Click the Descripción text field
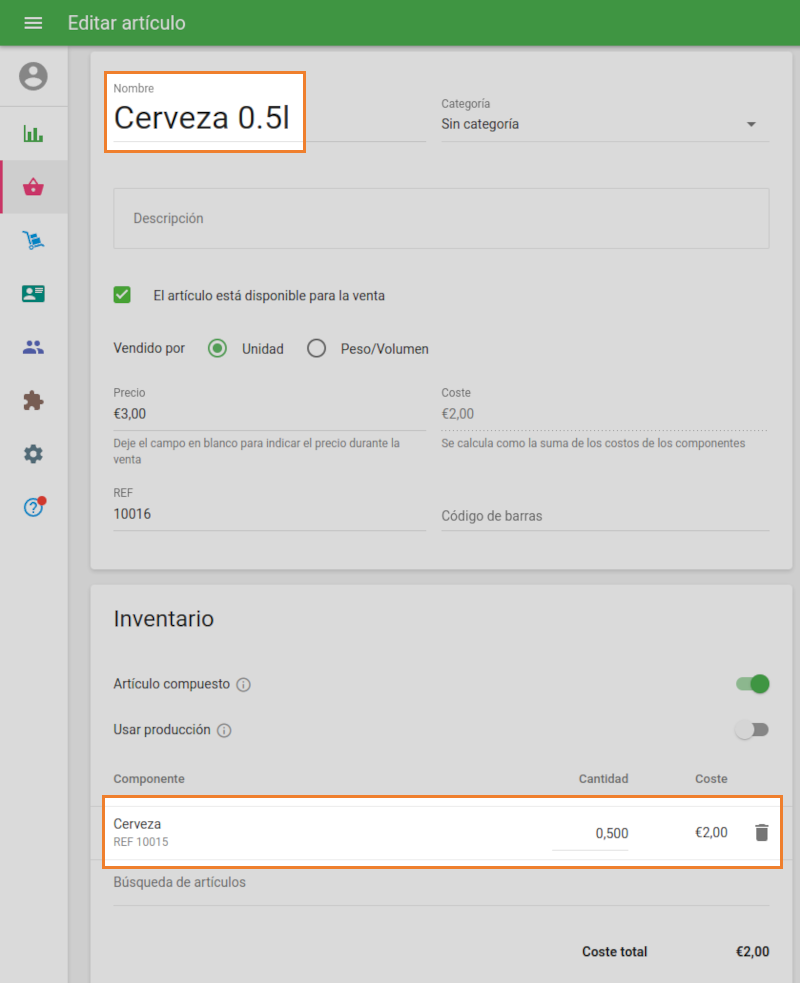The width and height of the screenshot is (800, 983). (440, 218)
